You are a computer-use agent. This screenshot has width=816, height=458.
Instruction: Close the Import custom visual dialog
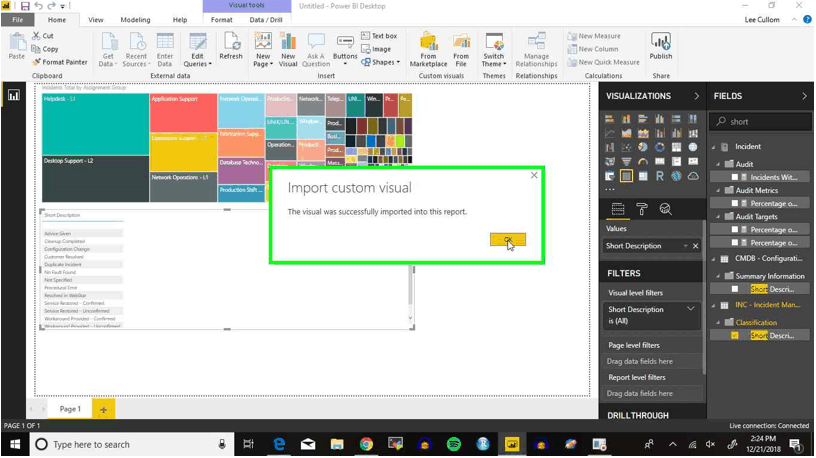534,175
